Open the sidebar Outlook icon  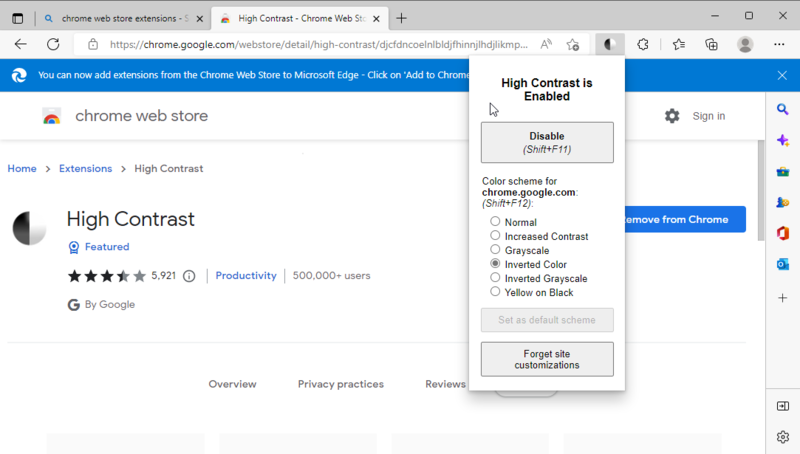(783, 264)
